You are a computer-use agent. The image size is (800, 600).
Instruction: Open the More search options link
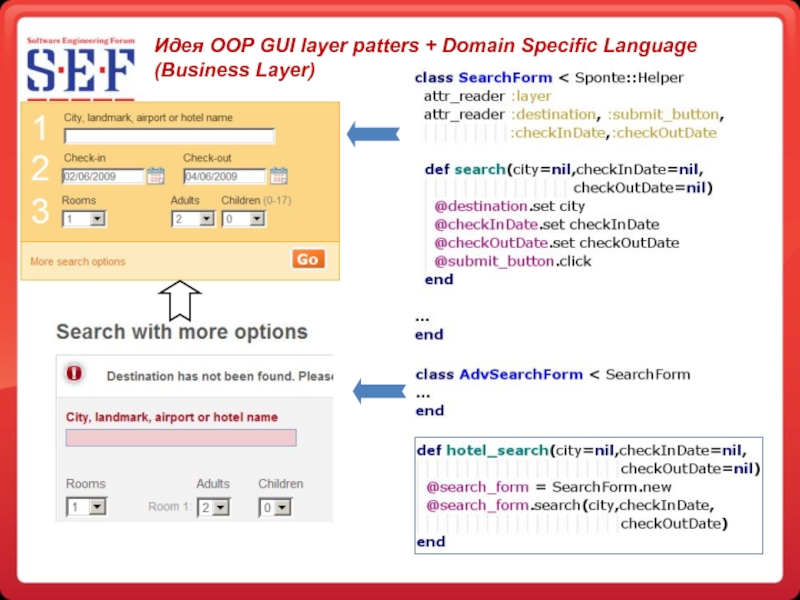(78, 261)
